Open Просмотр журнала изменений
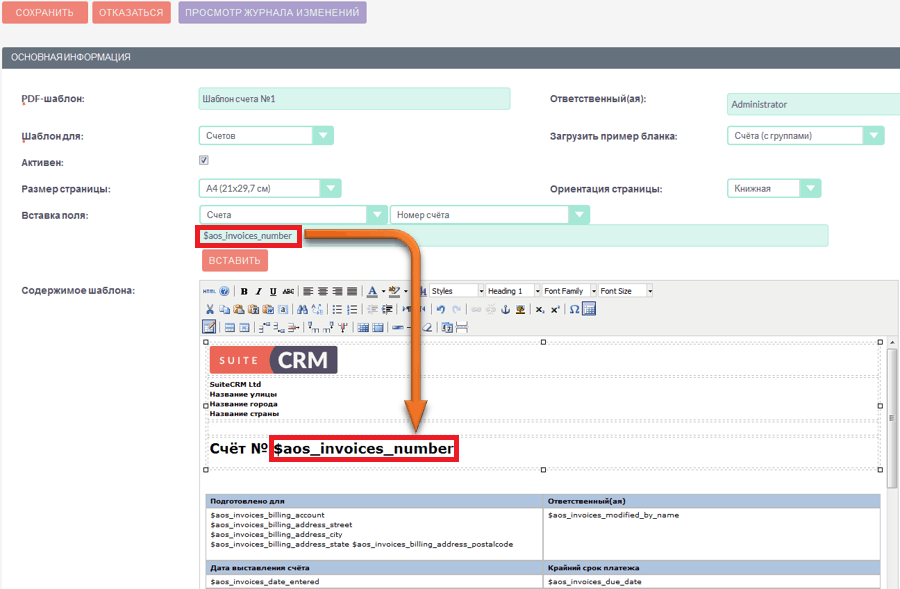The image size is (900, 589). point(272,13)
